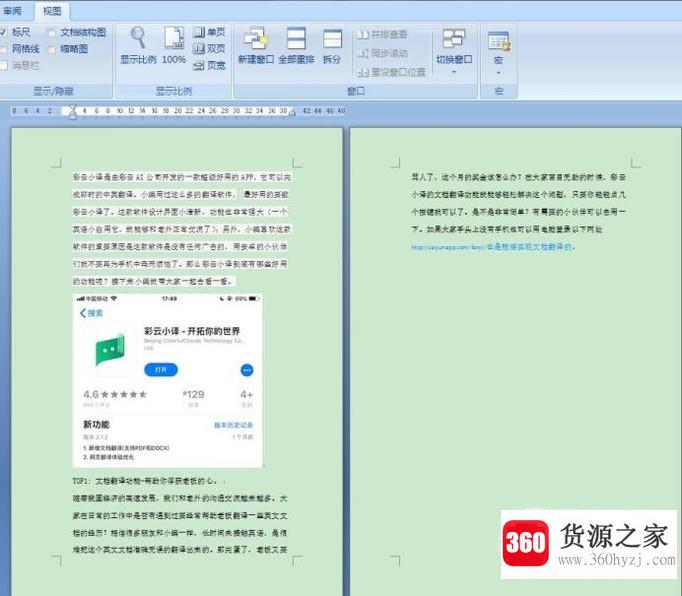Image resolution: width=682 pixels, height=596 pixels.
Task: Click the first paragraph about 彩云小译
Action: pos(182,229)
